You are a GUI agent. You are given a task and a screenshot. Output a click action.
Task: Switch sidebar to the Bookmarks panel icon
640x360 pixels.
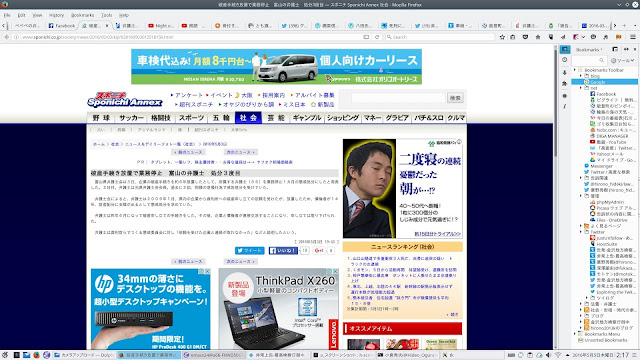565,49
